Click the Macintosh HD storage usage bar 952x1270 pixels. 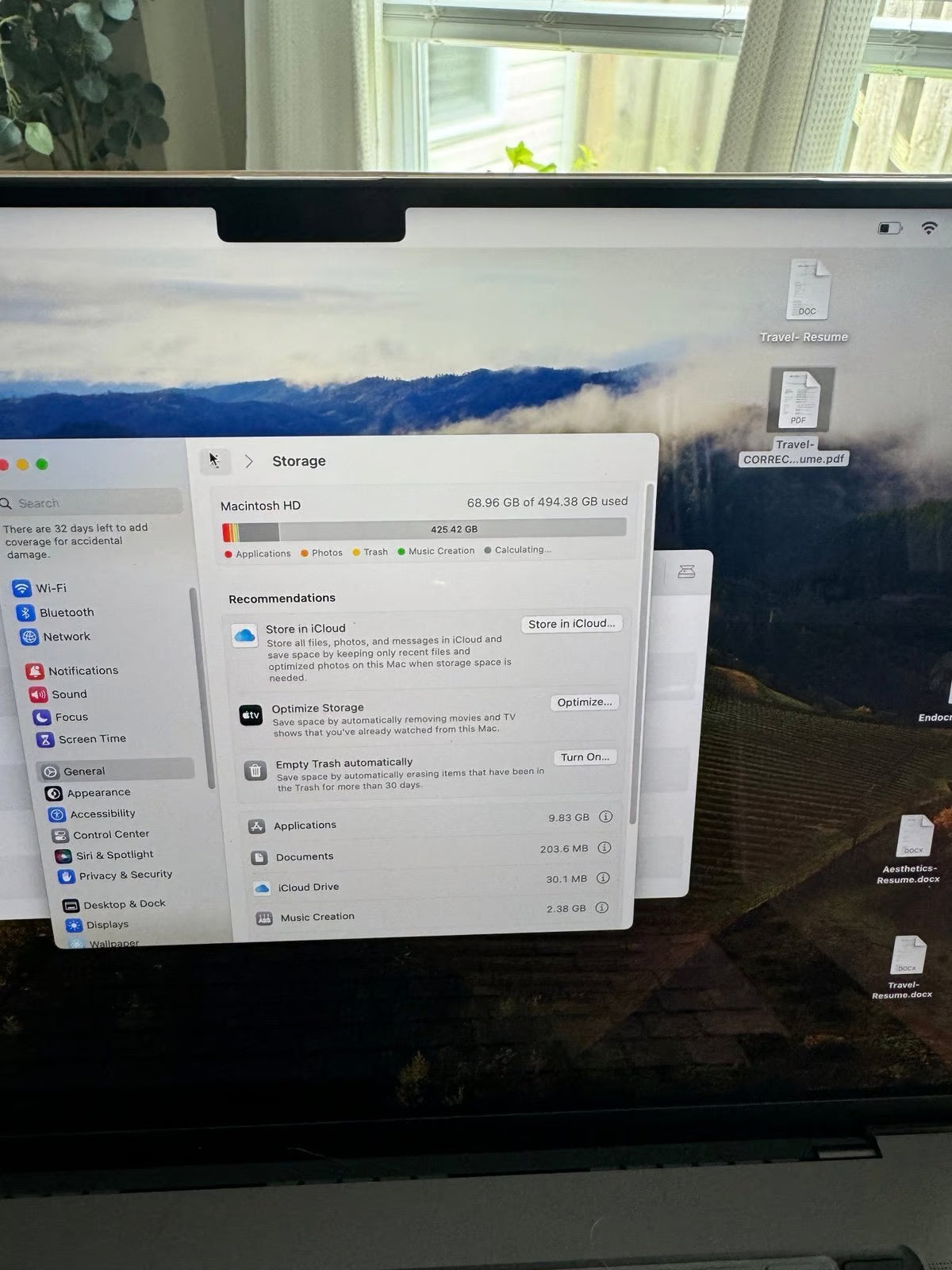coord(424,529)
